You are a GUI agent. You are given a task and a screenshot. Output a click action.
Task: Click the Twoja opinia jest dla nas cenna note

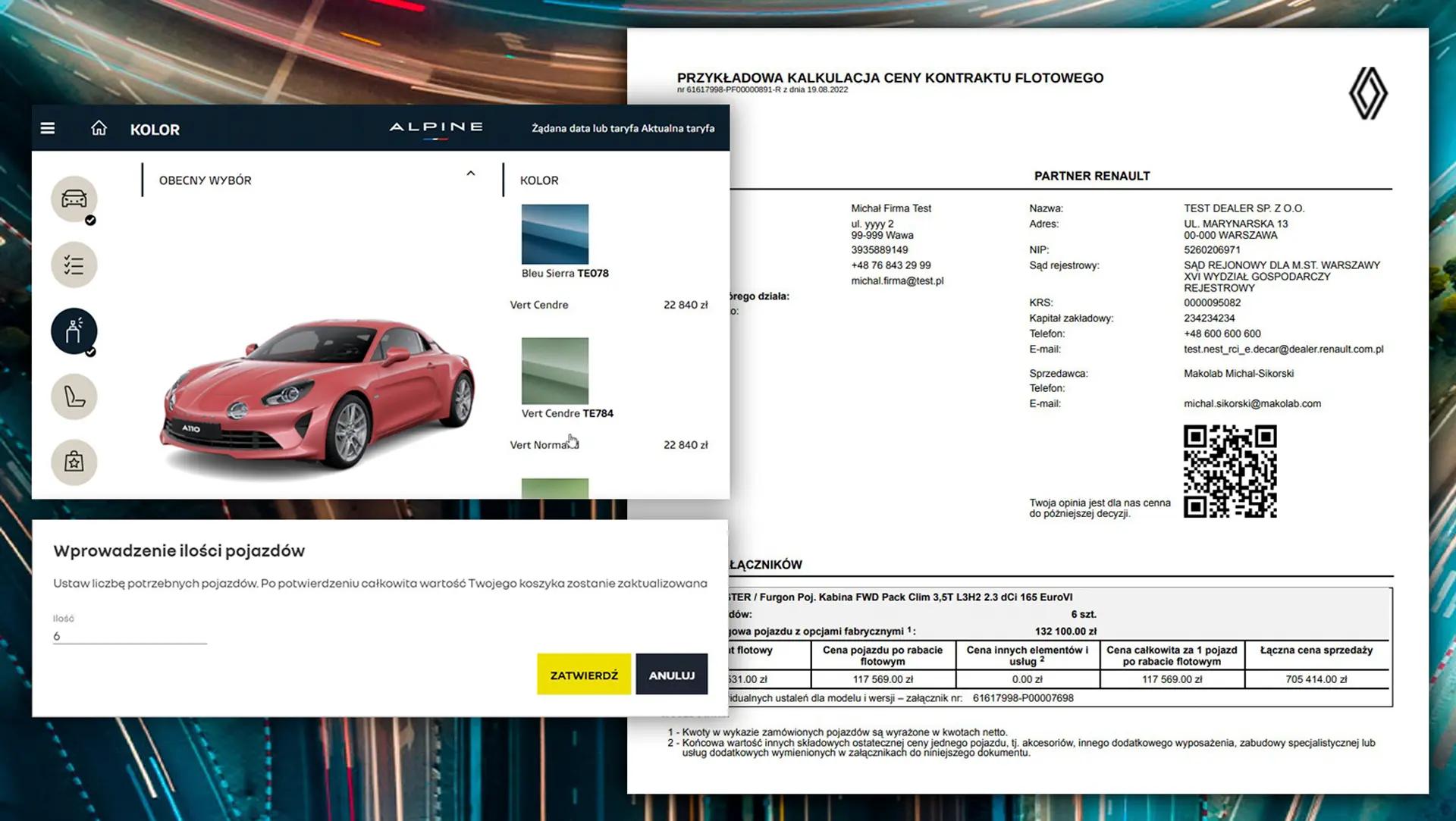click(1100, 508)
